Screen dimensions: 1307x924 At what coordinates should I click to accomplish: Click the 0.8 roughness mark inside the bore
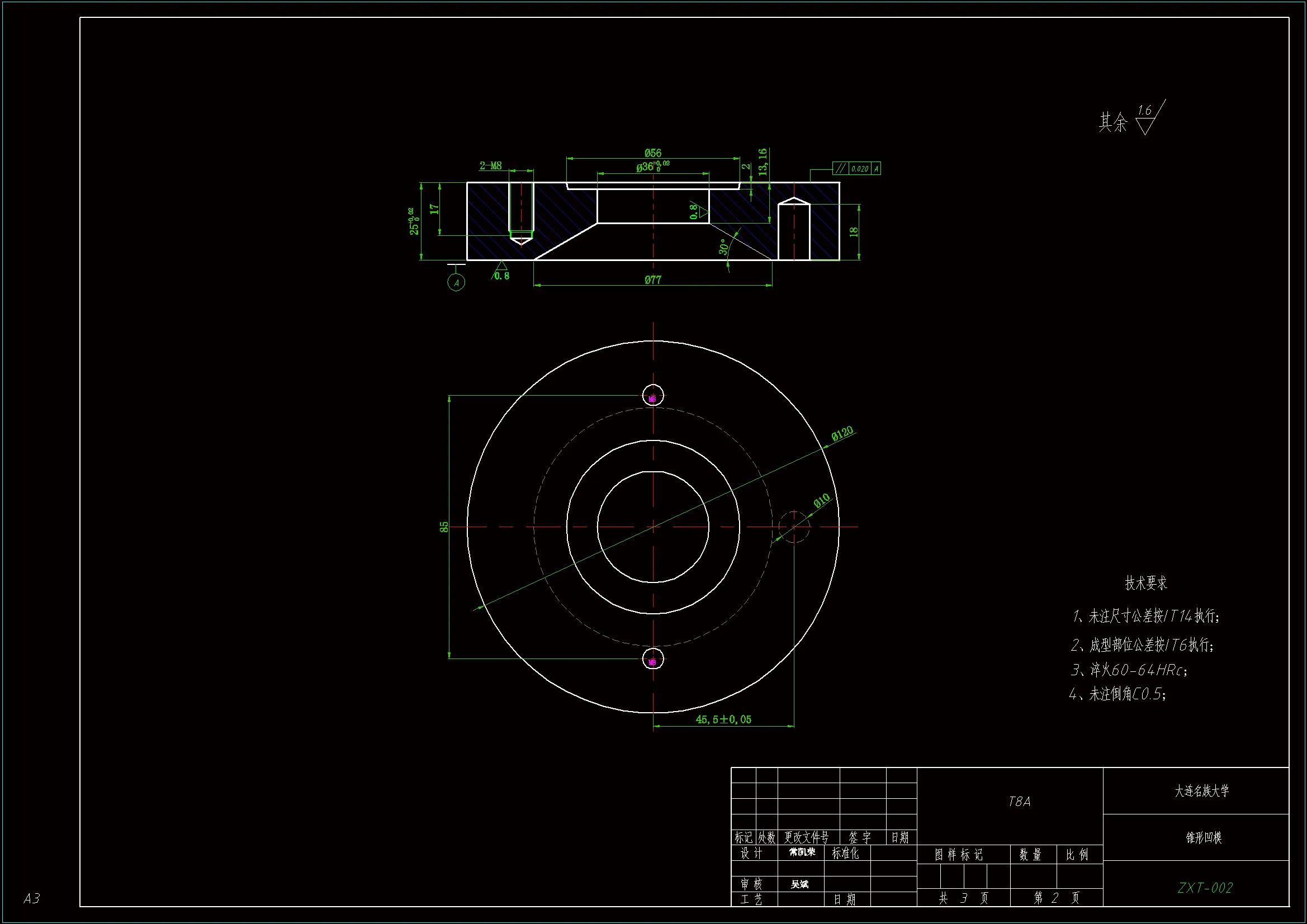pyautogui.click(x=698, y=211)
